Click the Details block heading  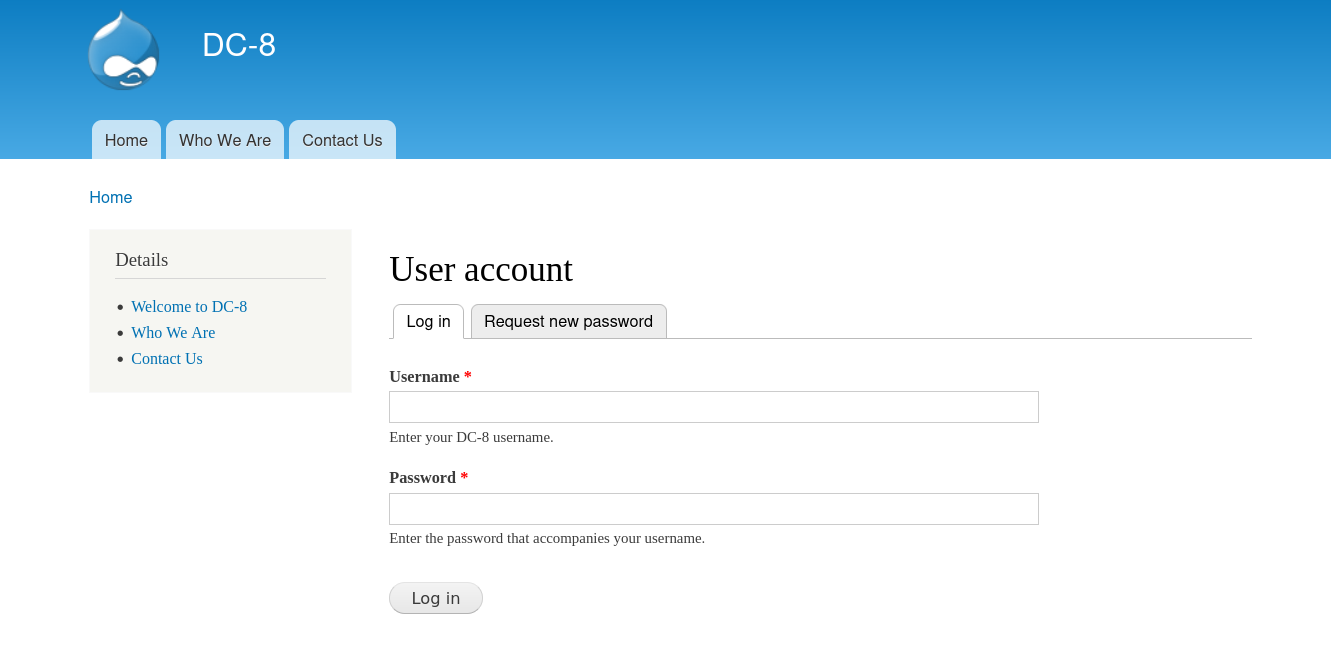141,260
